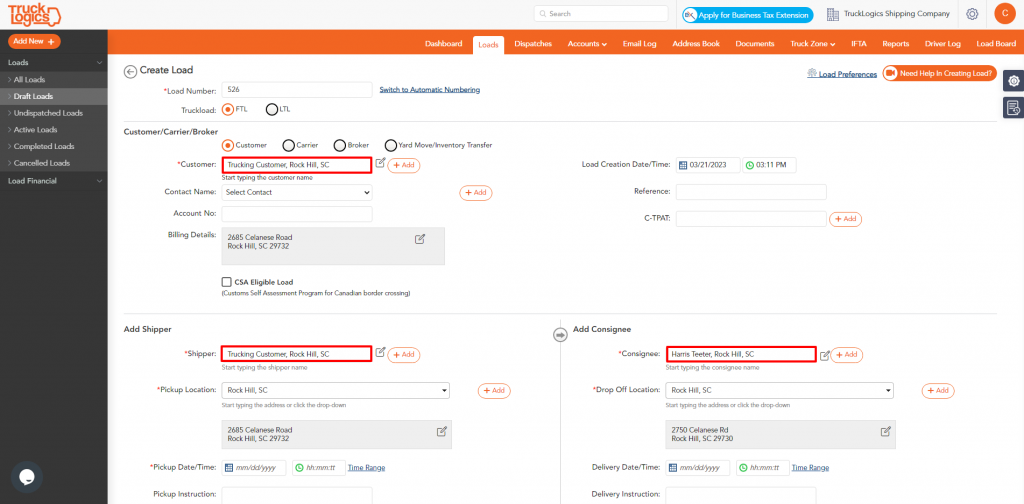
Task: Select Undispatched Loads in sidebar
Action: [54, 113]
